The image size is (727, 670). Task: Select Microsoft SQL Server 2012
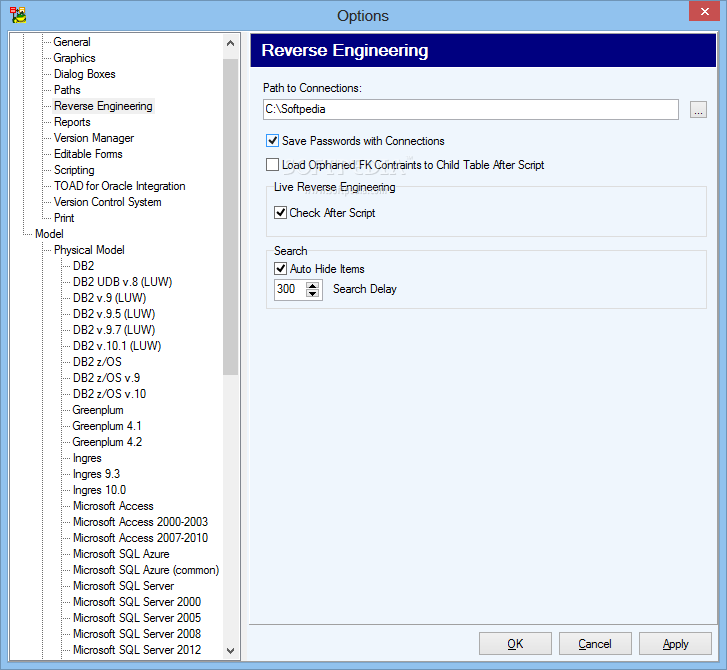(137, 650)
